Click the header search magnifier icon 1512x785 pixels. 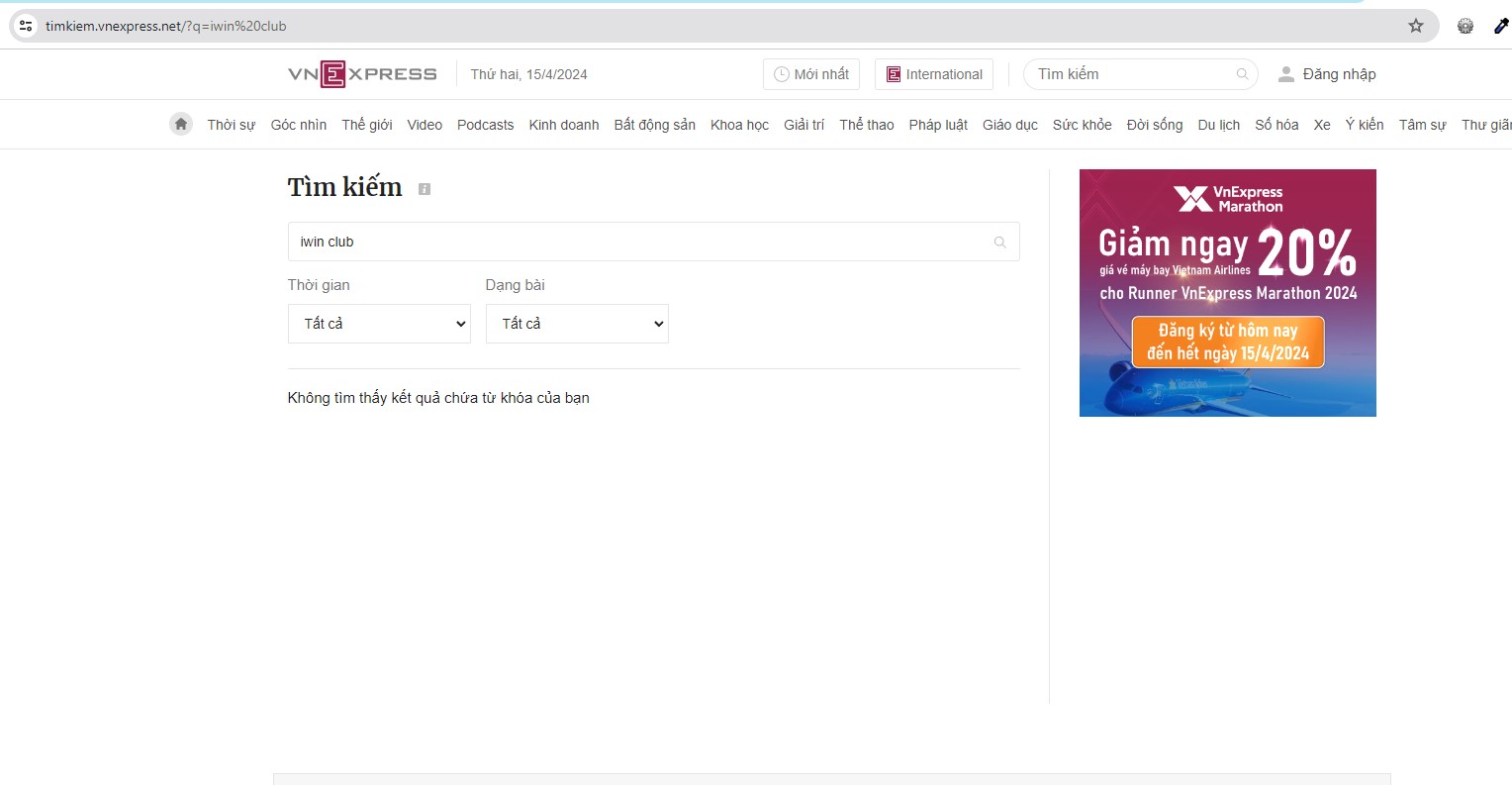tap(1242, 74)
